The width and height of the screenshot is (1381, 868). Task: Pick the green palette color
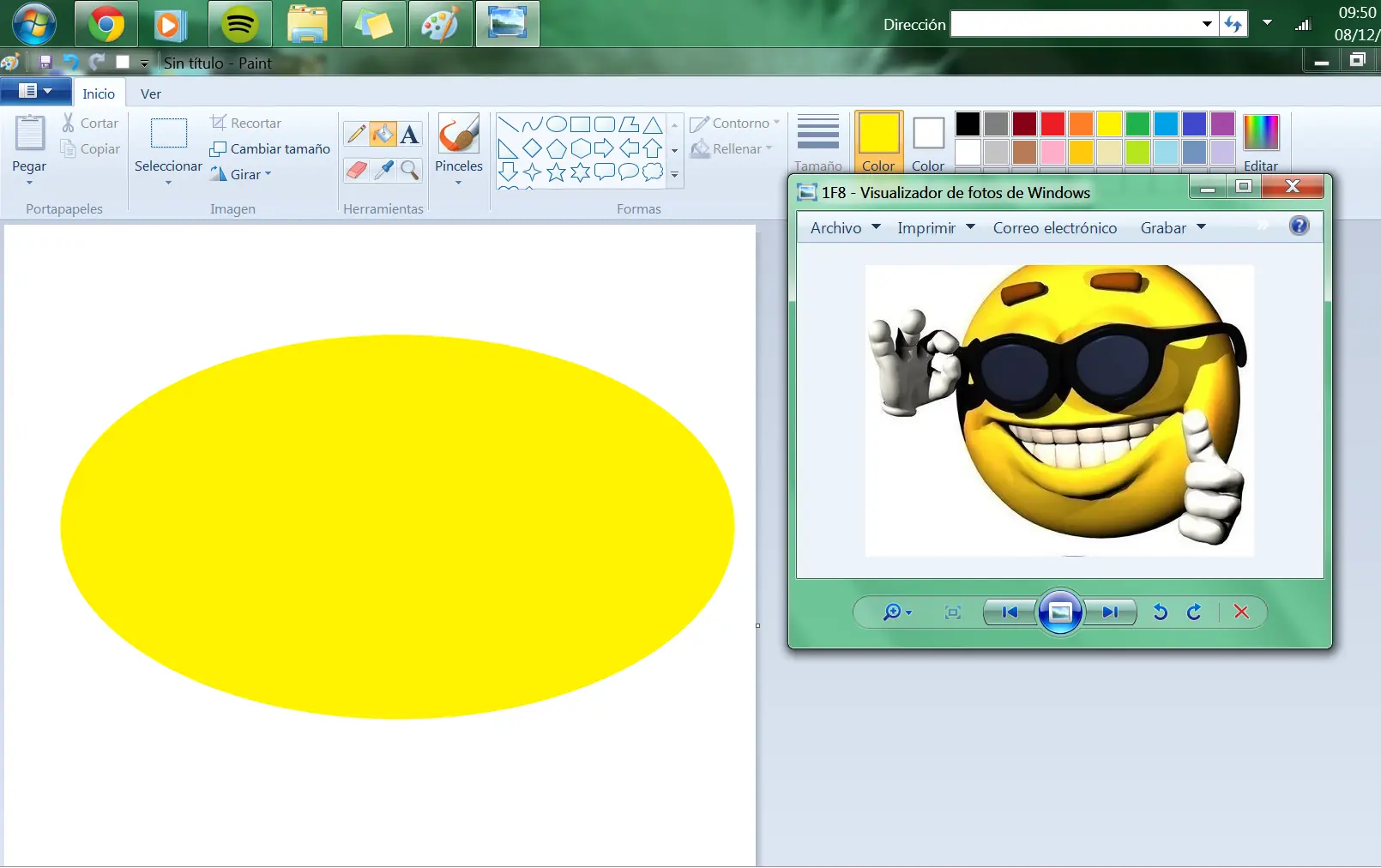(x=1137, y=124)
